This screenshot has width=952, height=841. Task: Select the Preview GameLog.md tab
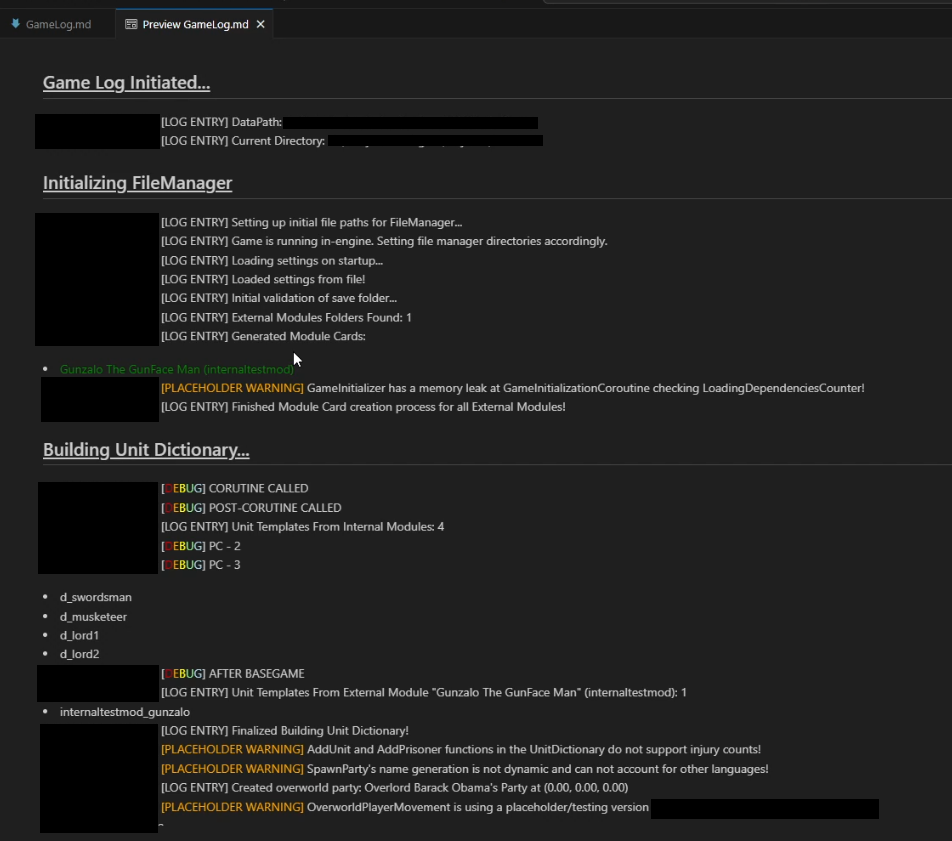pyautogui.click(x=195, y=24)
